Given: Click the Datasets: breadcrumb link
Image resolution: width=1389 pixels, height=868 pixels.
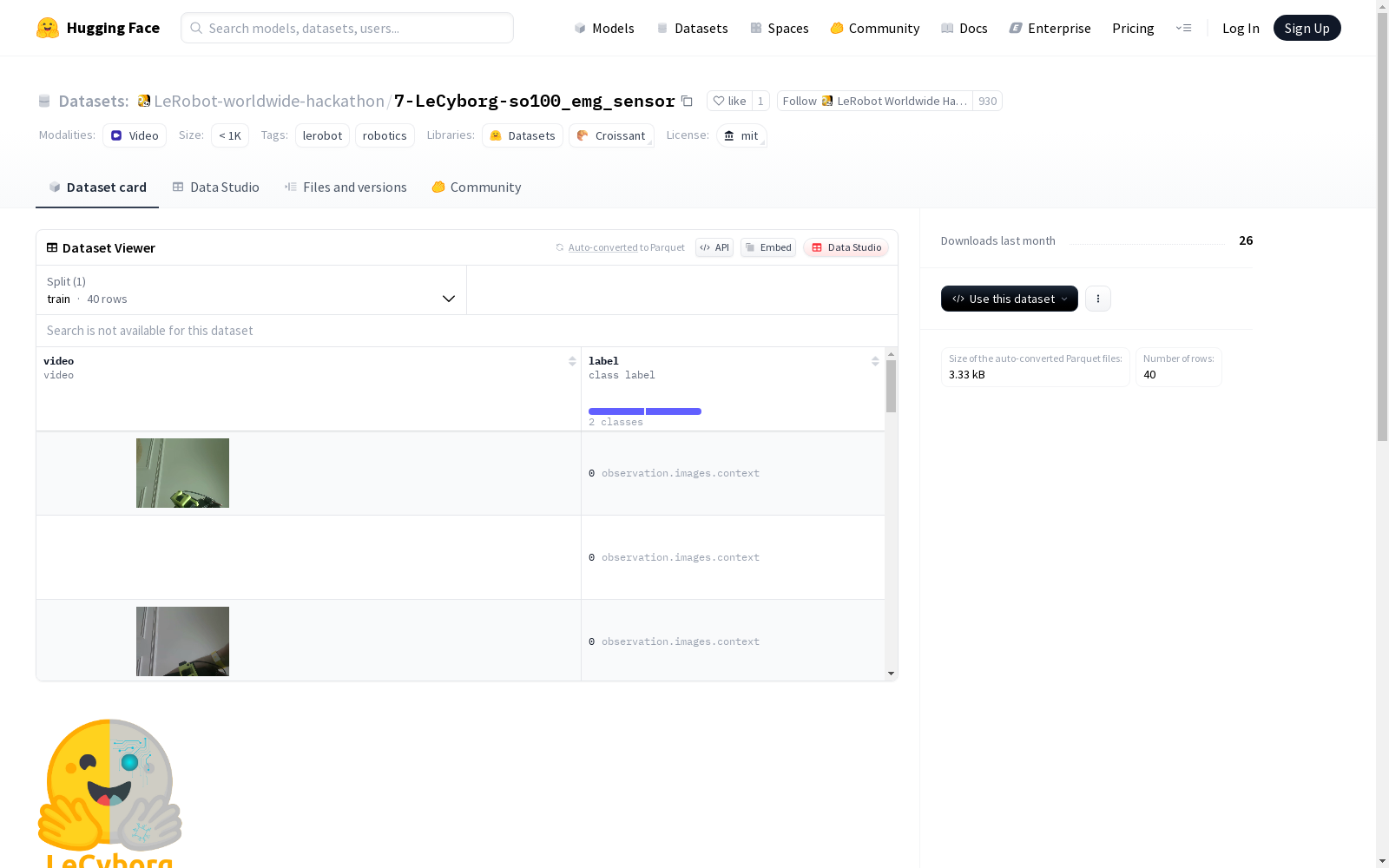Looking at the screenshot, I should (x=94, y=101).
